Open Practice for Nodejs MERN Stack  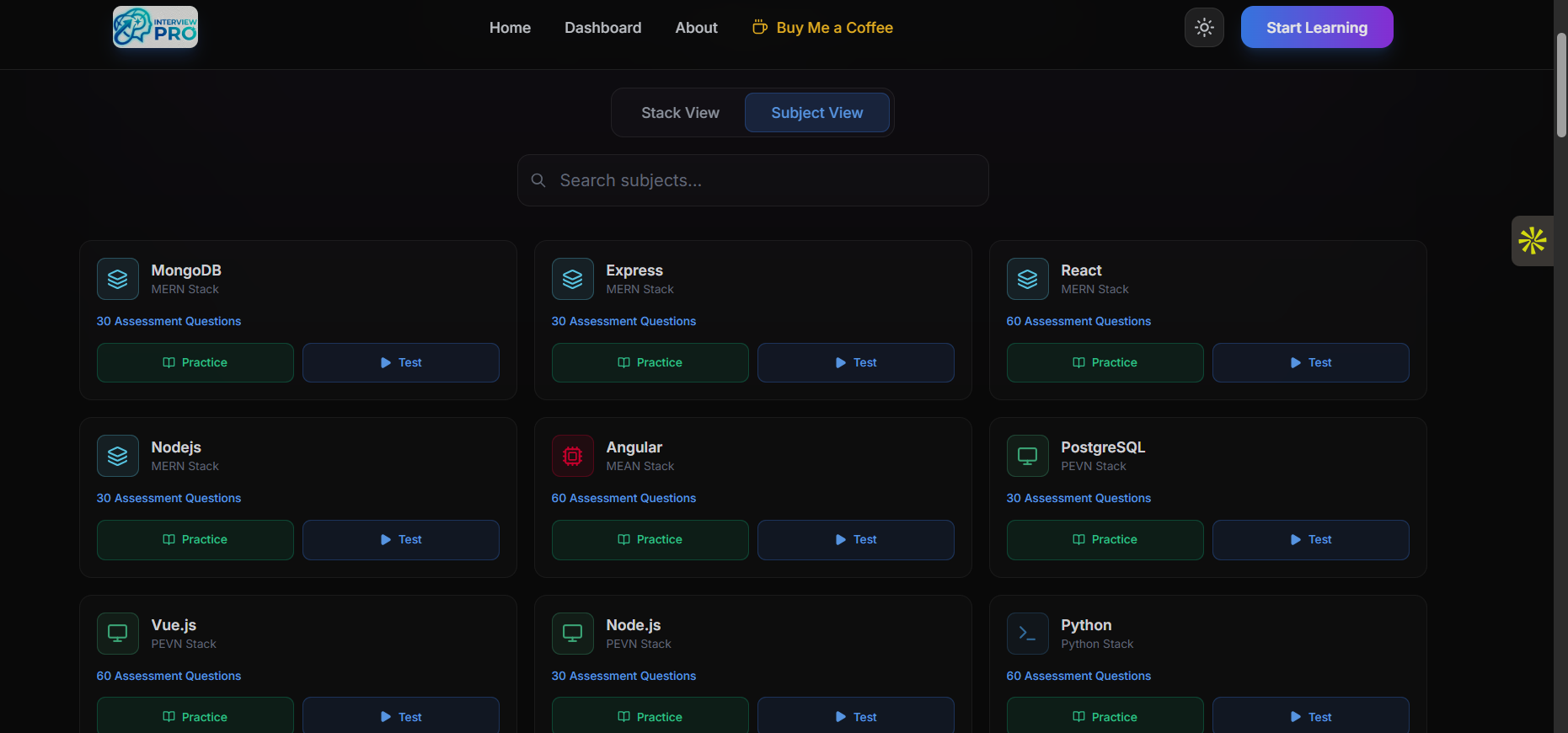pyautogui.click(x=195, y=540)
